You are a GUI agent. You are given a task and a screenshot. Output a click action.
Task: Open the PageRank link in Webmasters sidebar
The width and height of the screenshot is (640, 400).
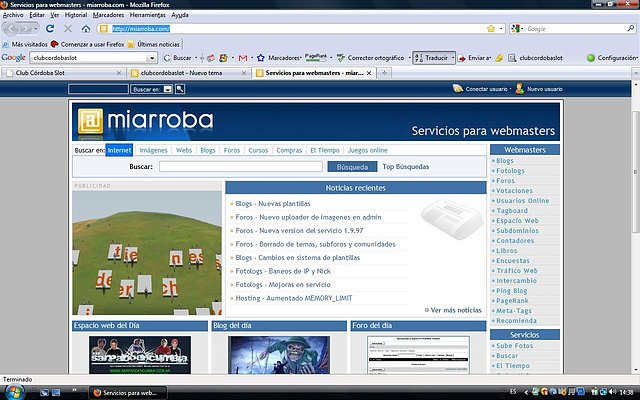tap(512, 301)
